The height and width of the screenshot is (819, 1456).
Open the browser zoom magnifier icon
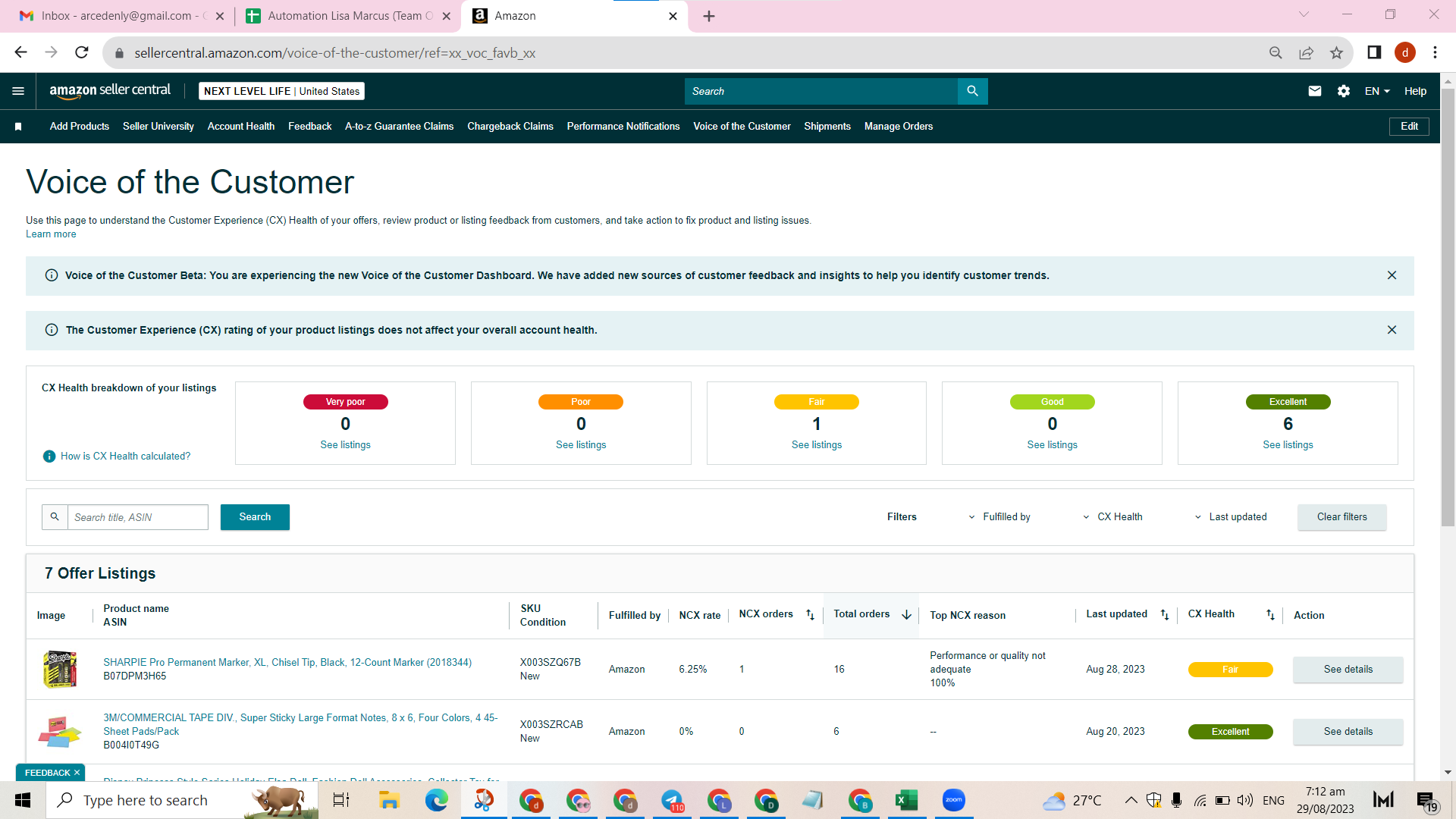(1276, 52)
